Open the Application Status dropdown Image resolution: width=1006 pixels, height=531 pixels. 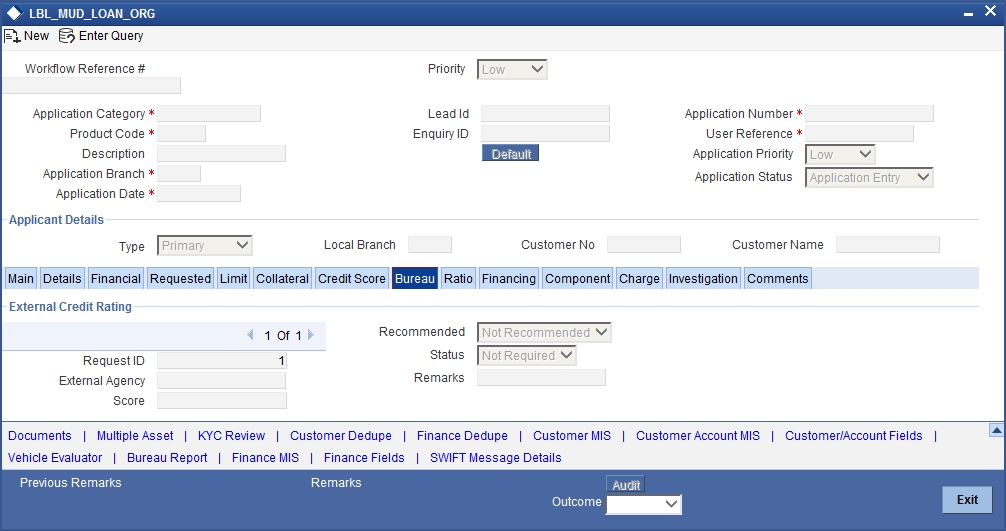(x=869, y=178)
